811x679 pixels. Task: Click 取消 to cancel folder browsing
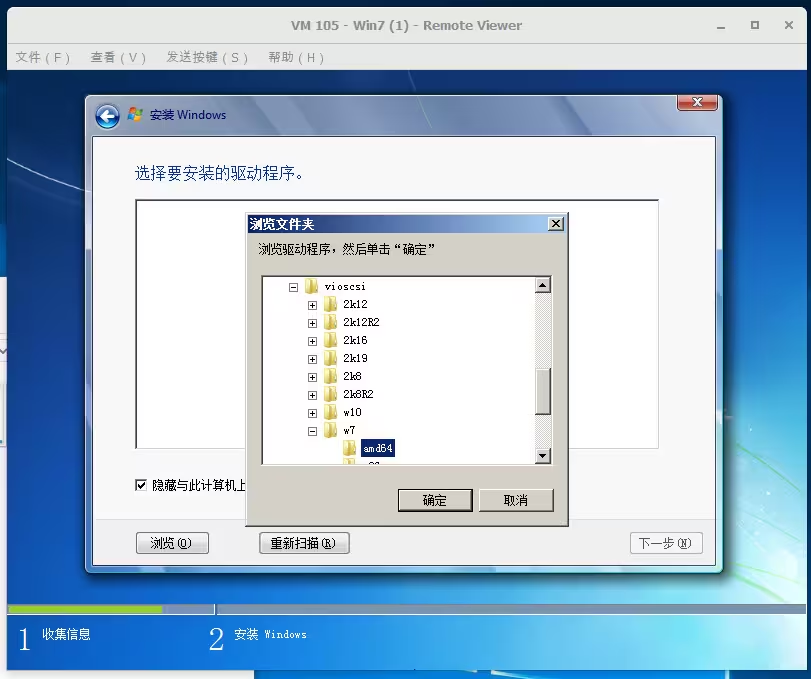pos(516,500)
